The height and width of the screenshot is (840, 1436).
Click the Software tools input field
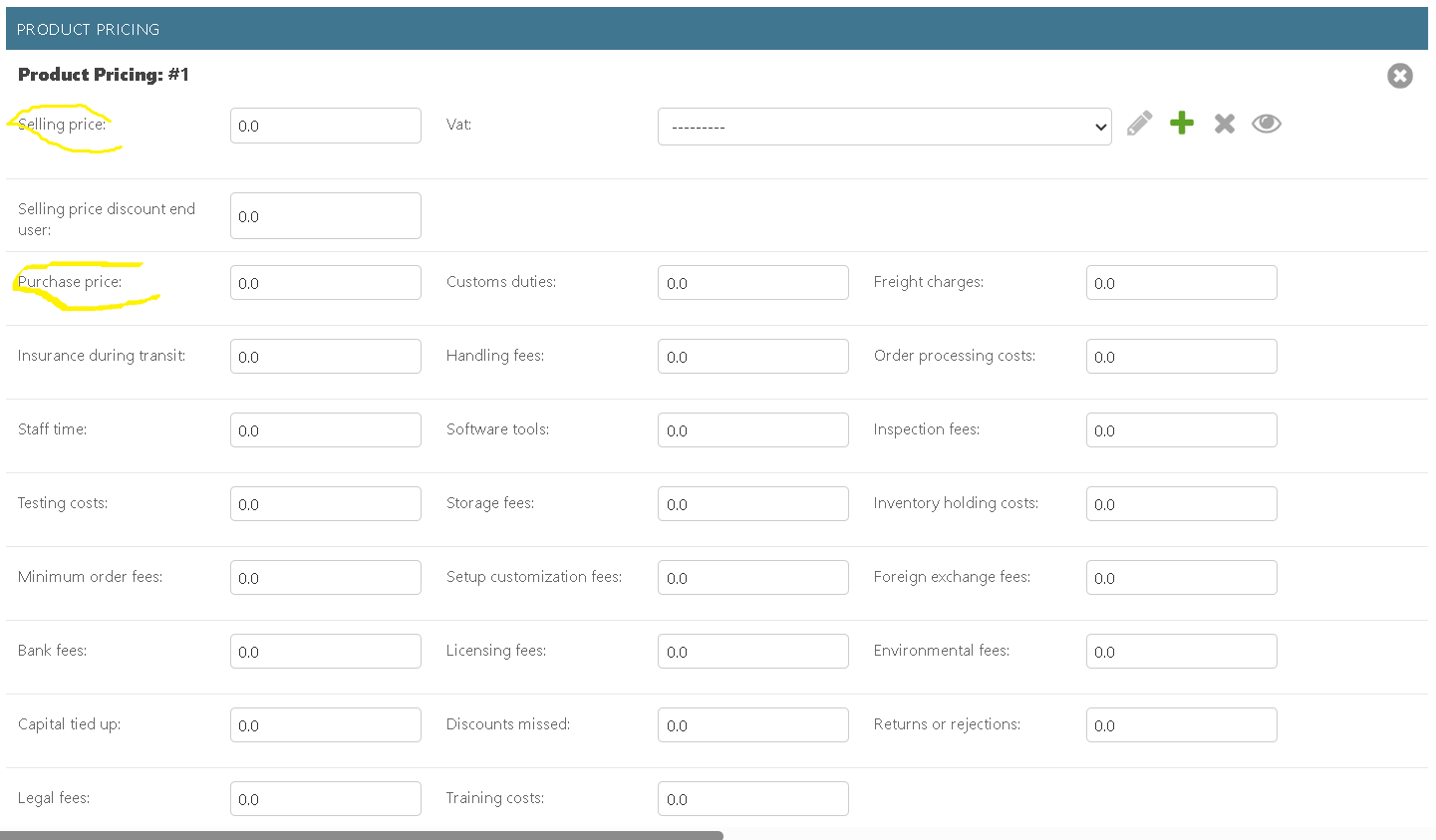[x=752, y=430]
